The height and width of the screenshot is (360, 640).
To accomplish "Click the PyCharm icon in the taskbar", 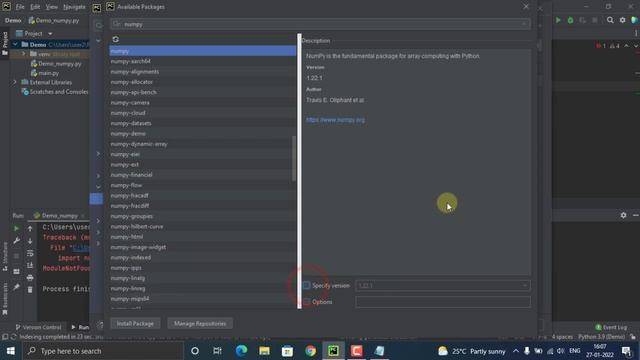I will tap(333, 351).
